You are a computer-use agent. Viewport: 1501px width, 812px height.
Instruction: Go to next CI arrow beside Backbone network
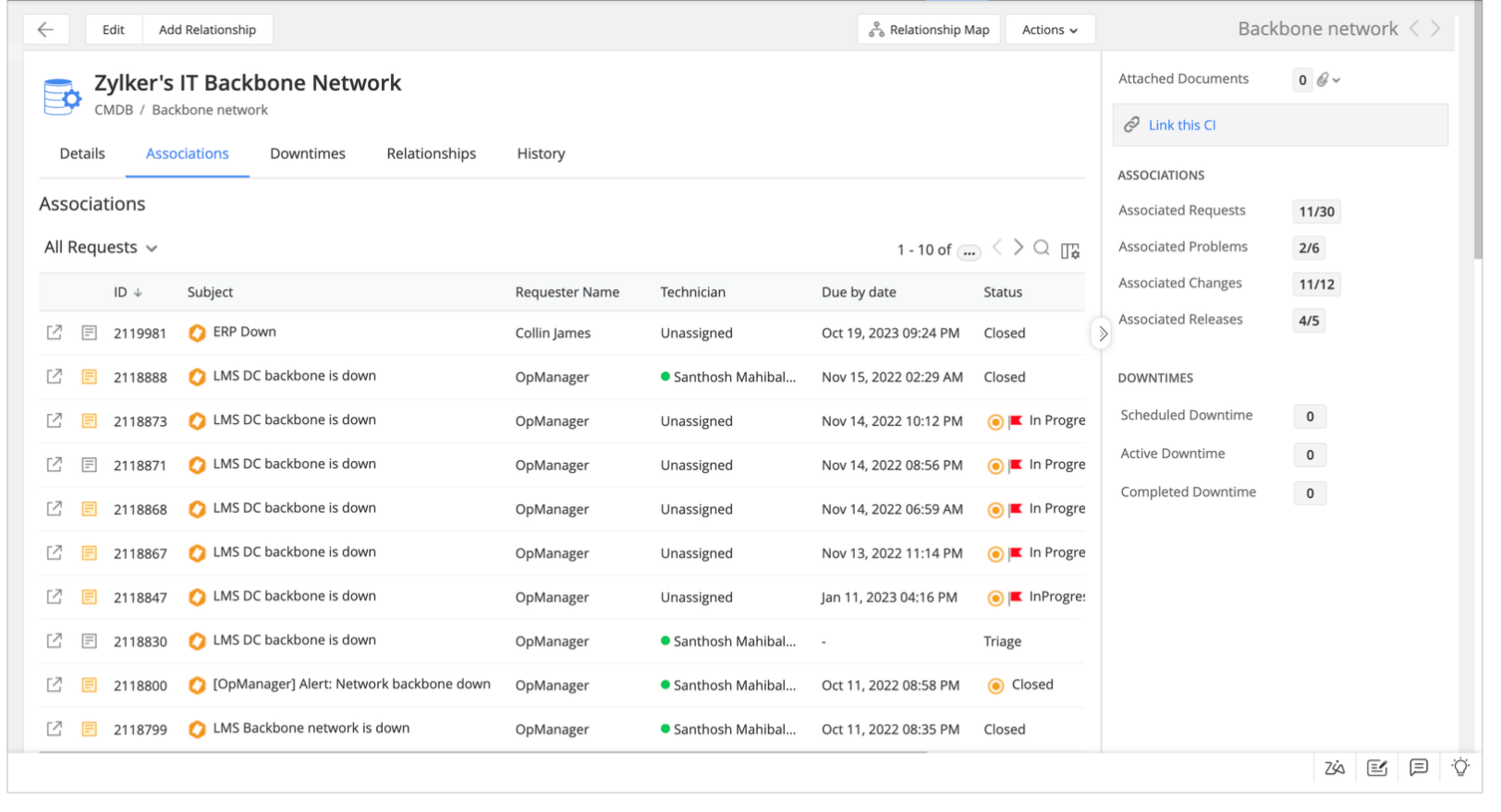pyautogui.click(x=1435, y=29)
